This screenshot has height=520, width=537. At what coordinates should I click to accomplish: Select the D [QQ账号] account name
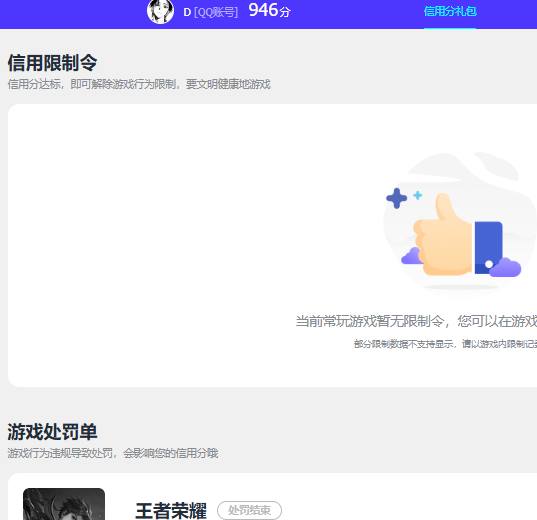(x=210, y=12)
